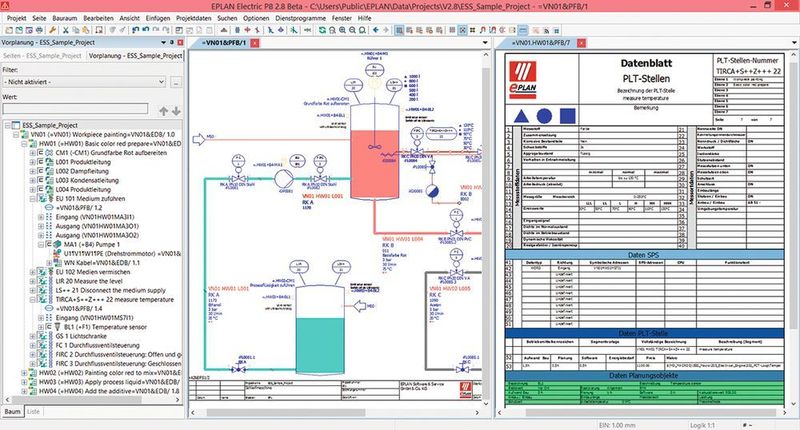Click the grey forward arrow icon
Screen dimensions: 800x430
pos(386,31)
